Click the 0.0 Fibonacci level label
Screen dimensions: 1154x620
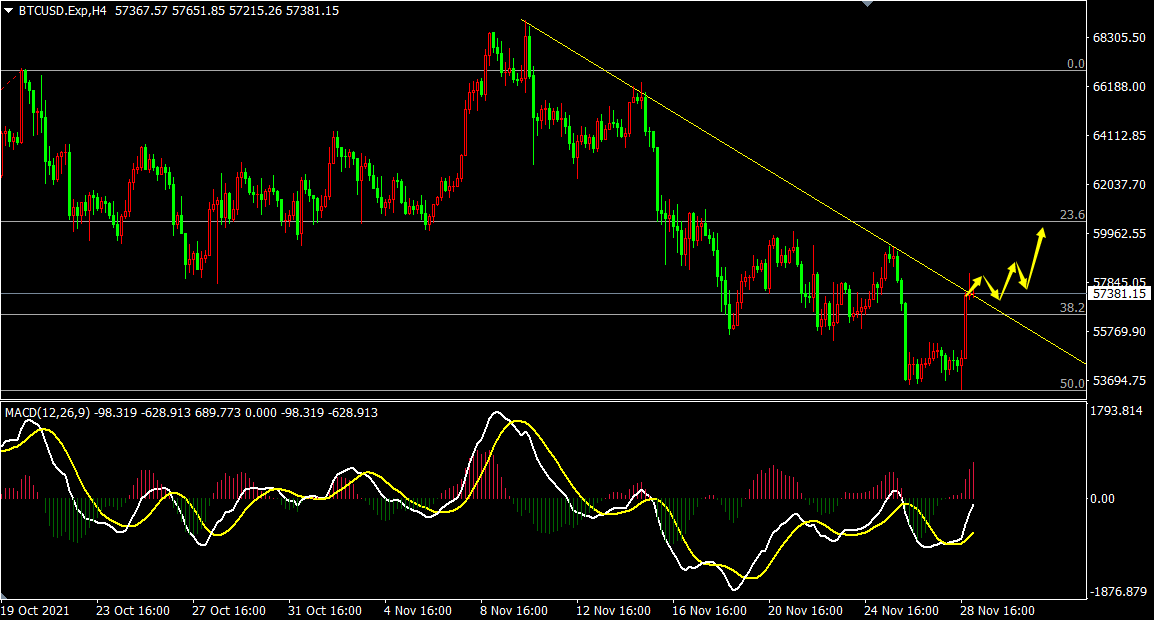(x=1074, y=64)
